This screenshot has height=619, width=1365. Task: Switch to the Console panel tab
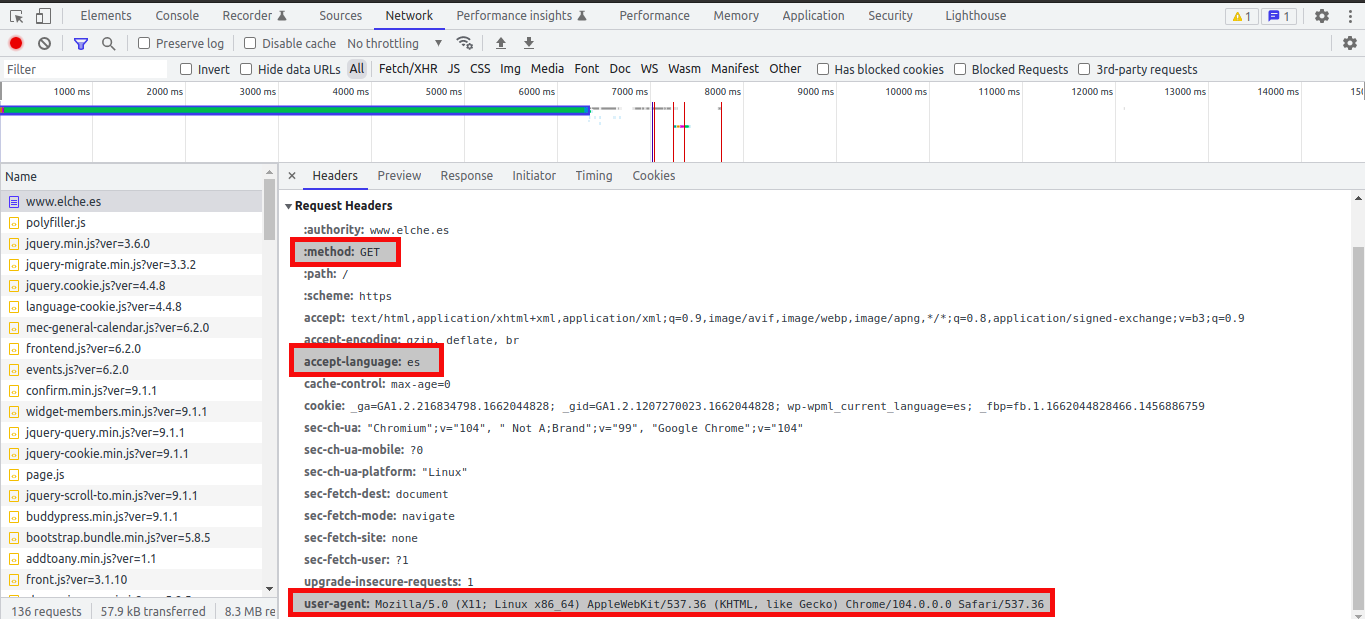(x=177, y=16)
